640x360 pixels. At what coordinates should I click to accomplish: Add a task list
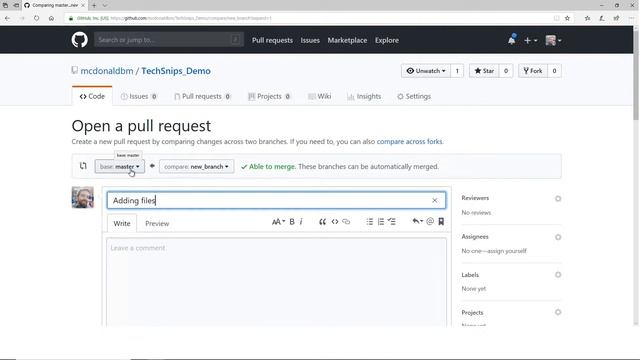392,222
